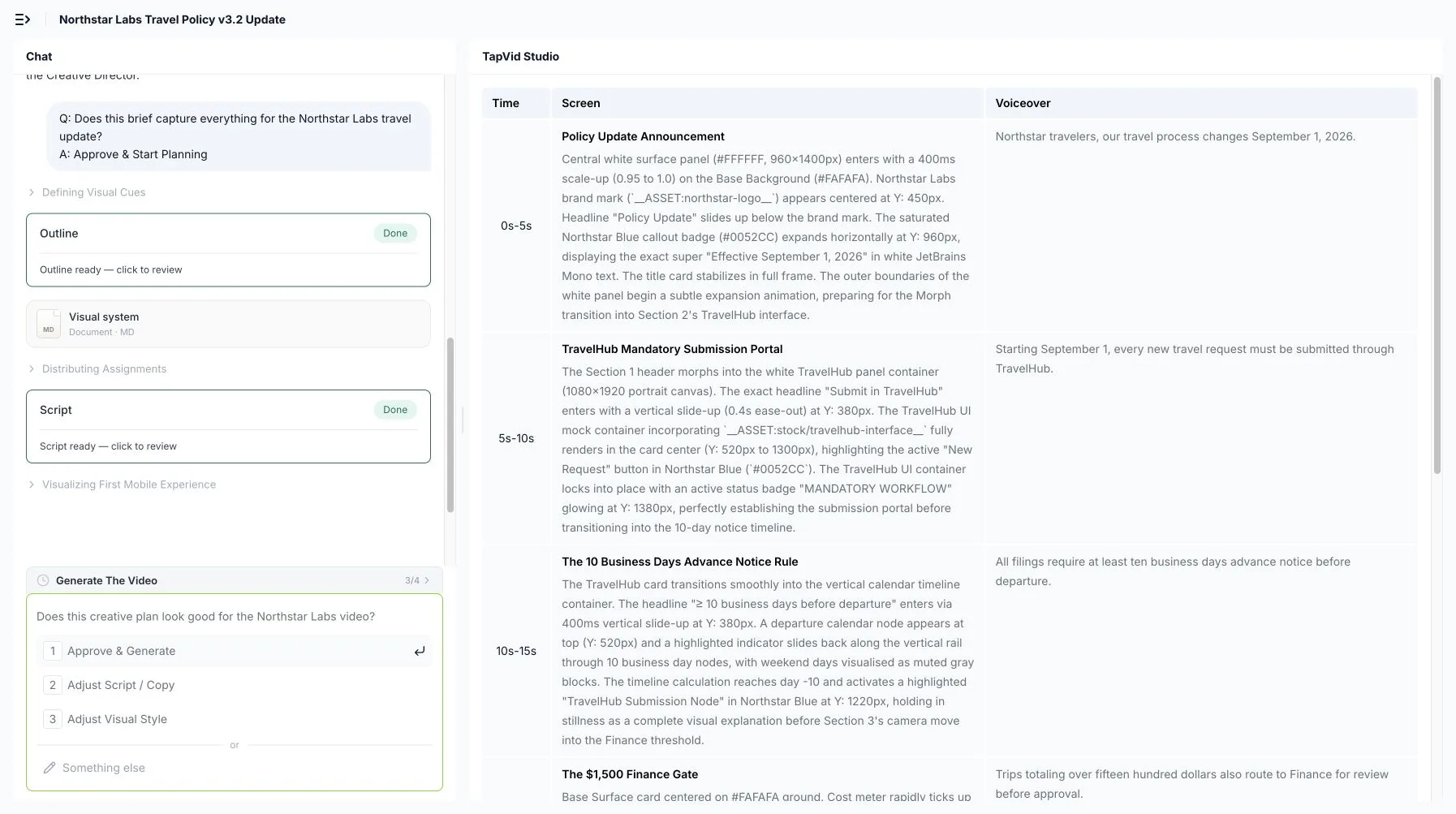The image size is (1456, 814).
Task: Select the Policy Update Announcement heading
Action: tap(643, 136)
